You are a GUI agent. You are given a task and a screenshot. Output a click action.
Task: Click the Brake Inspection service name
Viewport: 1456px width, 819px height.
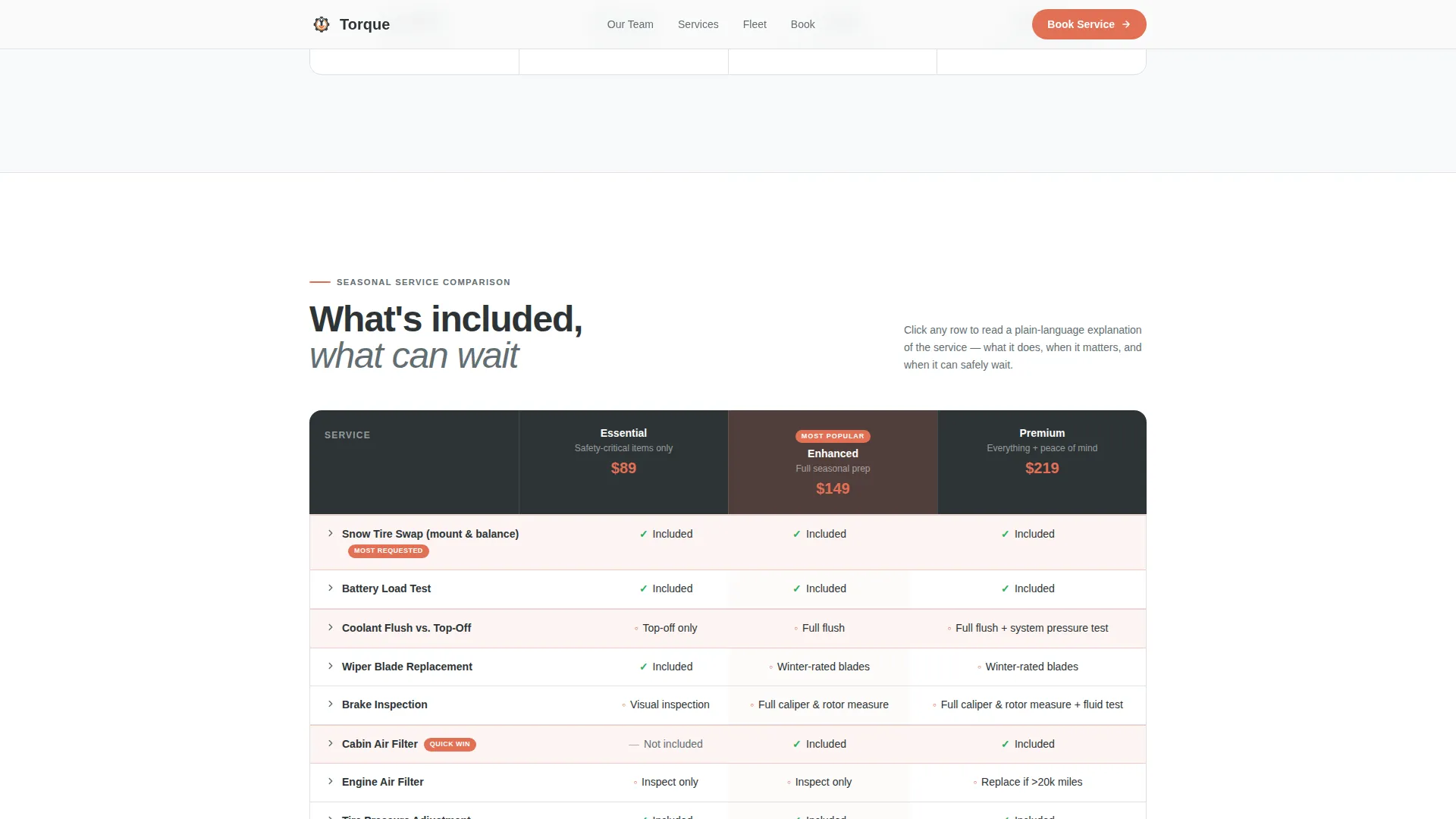(x=384, y=704)
